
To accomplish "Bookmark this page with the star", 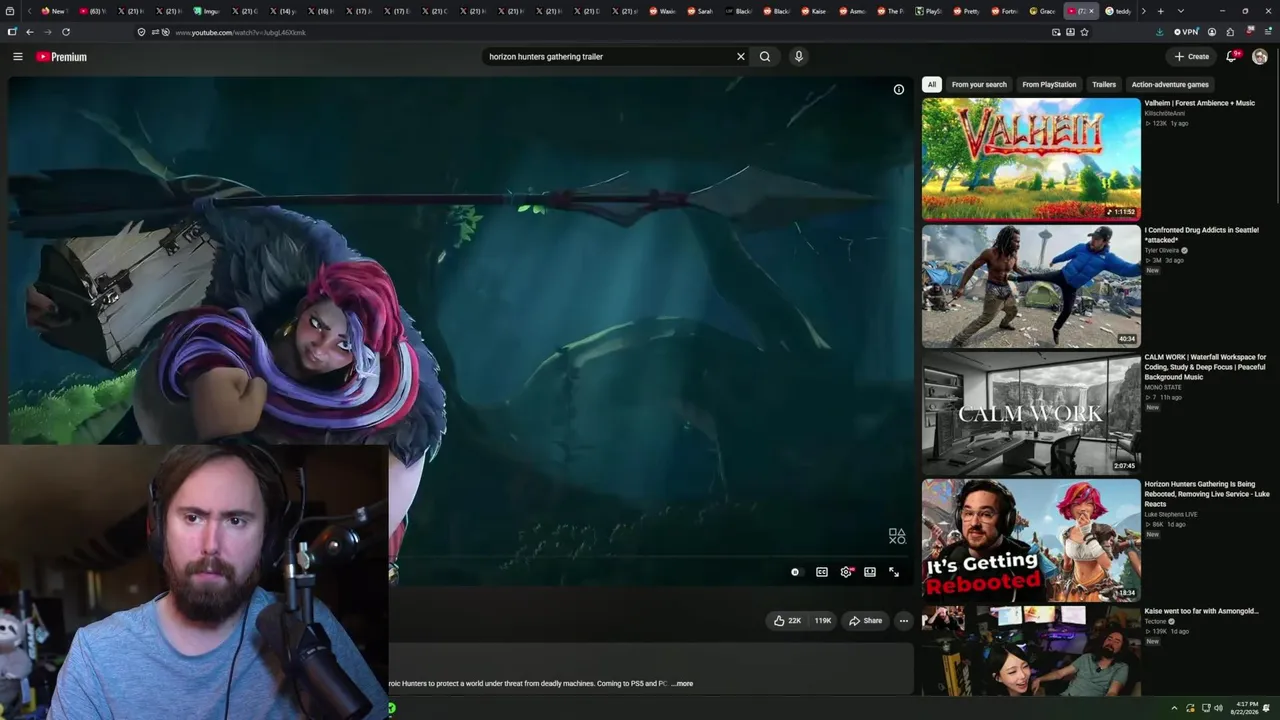I will click(x=1084, y=32).
